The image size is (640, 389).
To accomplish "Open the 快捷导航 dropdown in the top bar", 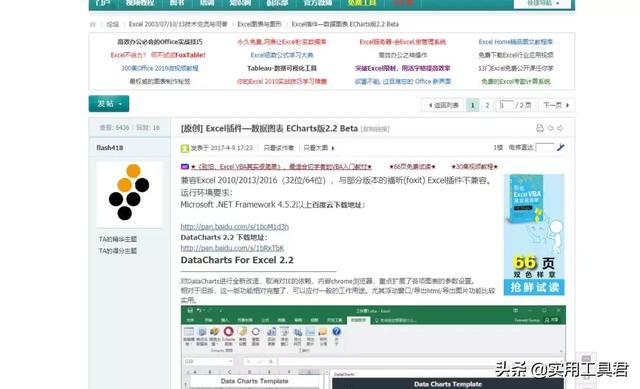I will tap(543, 3).
